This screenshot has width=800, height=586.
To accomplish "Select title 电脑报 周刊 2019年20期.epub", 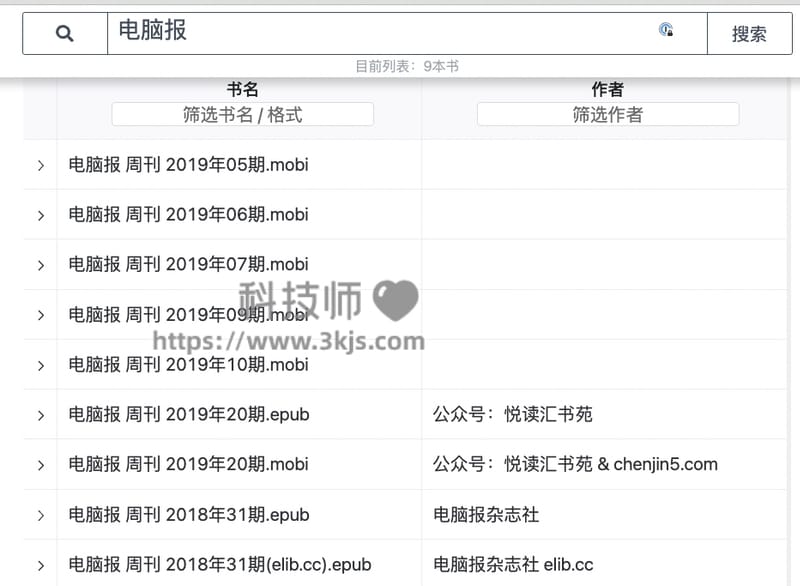I will pos(189,415).
